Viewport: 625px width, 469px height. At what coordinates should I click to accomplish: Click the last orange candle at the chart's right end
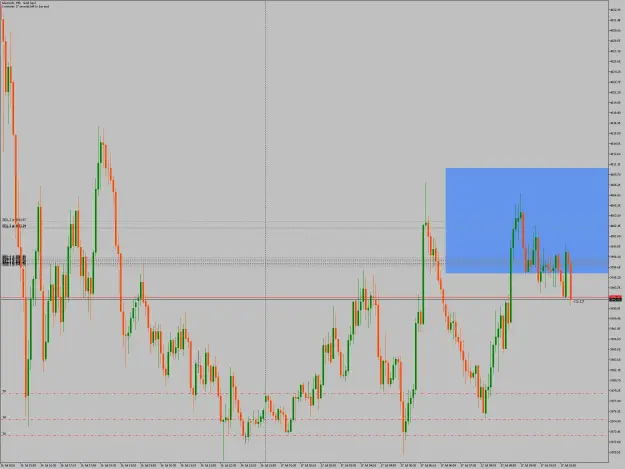tap(571, 281)
